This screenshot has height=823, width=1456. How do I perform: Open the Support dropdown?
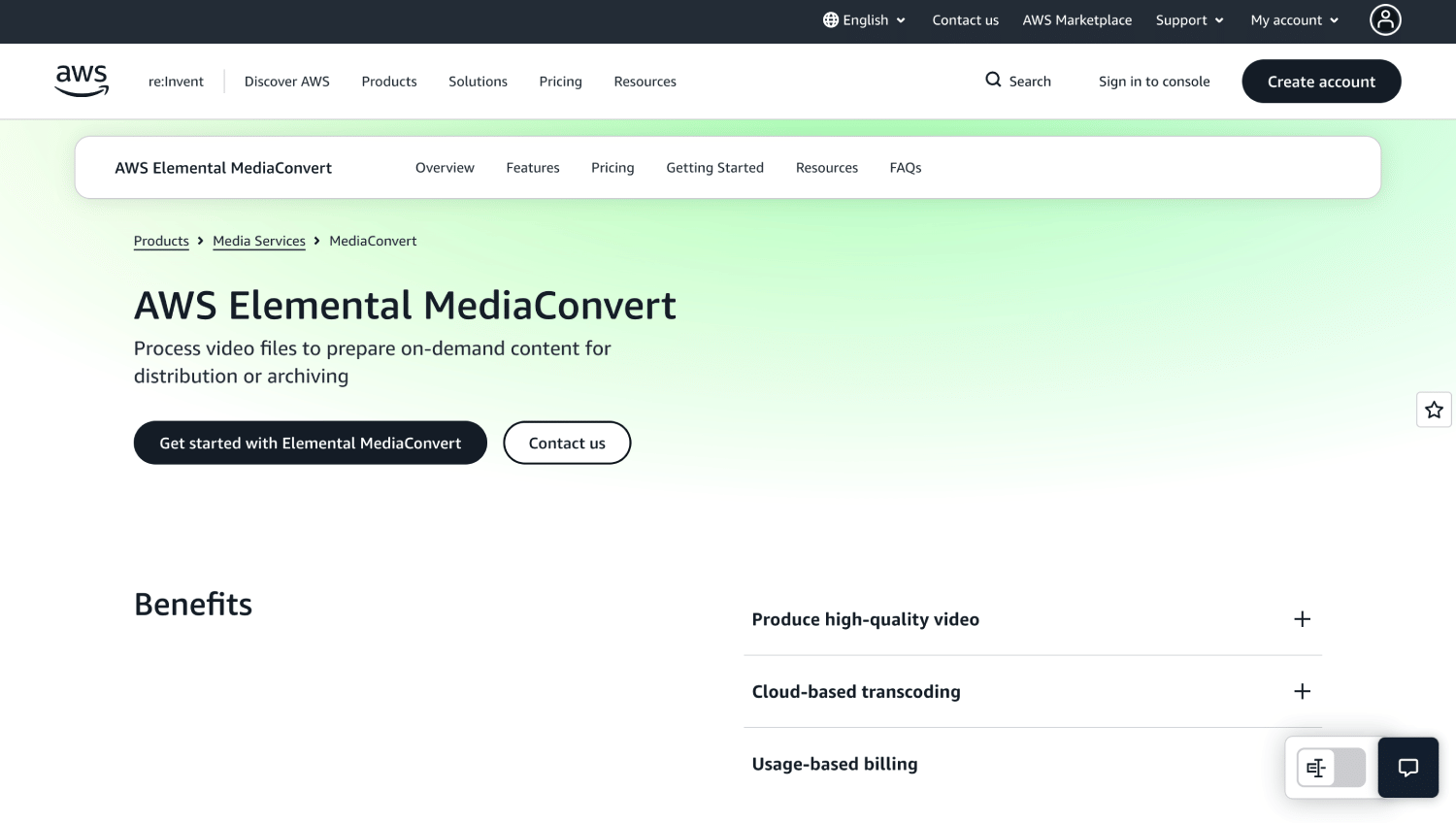(x=1189, y=19)
